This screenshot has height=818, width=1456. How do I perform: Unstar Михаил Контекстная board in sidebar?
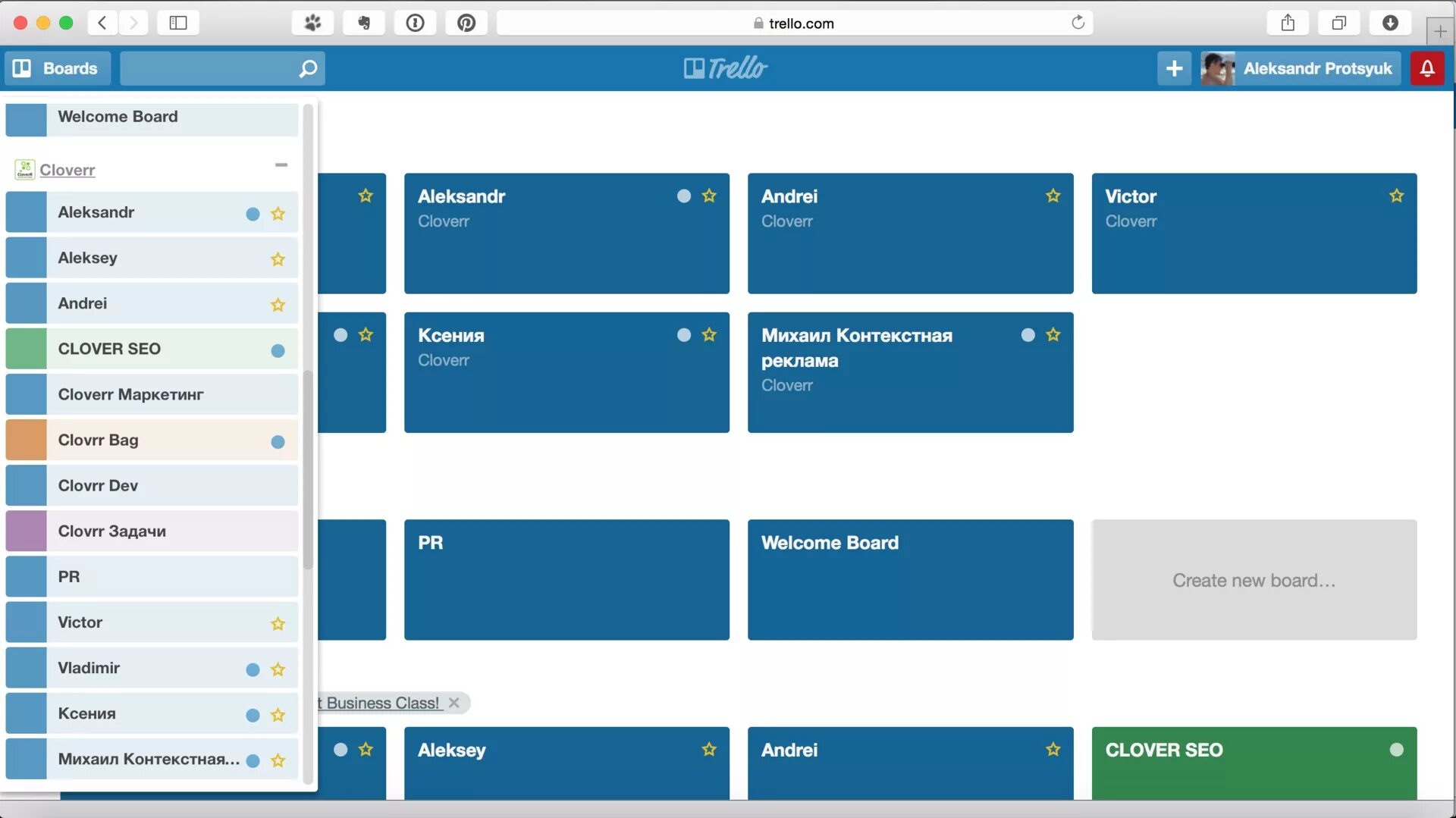pyautogui.click(x=278, y=760)
